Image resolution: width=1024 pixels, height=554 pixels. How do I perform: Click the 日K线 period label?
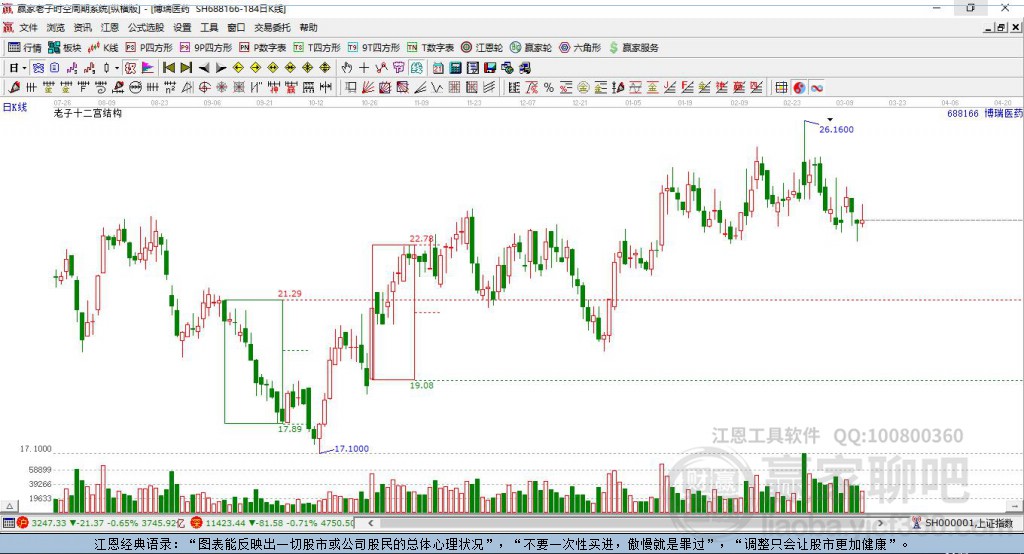click(x=15, y=107)
